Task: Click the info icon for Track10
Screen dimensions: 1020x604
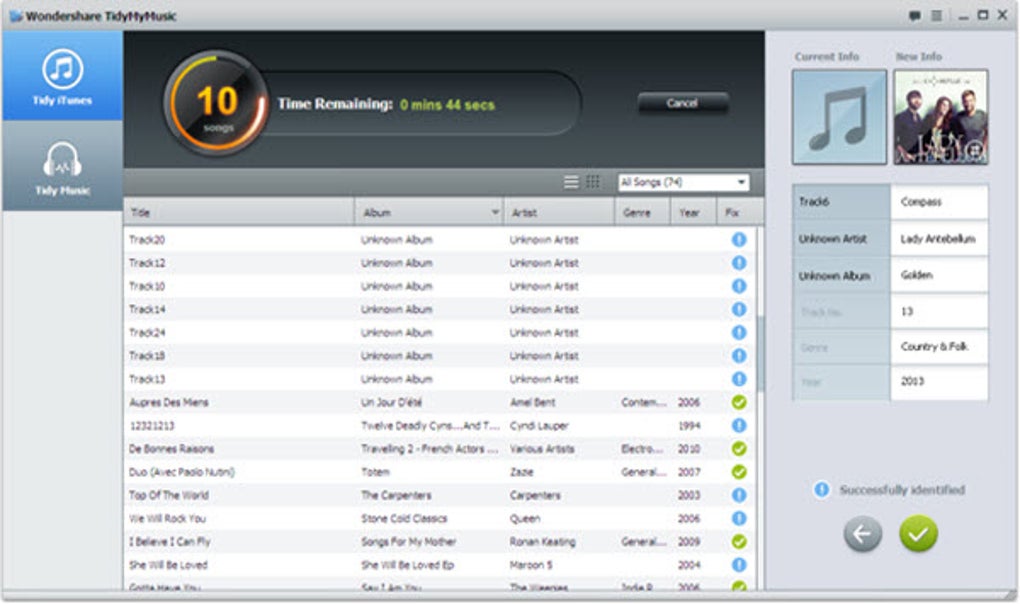Action: click(739, 286)
